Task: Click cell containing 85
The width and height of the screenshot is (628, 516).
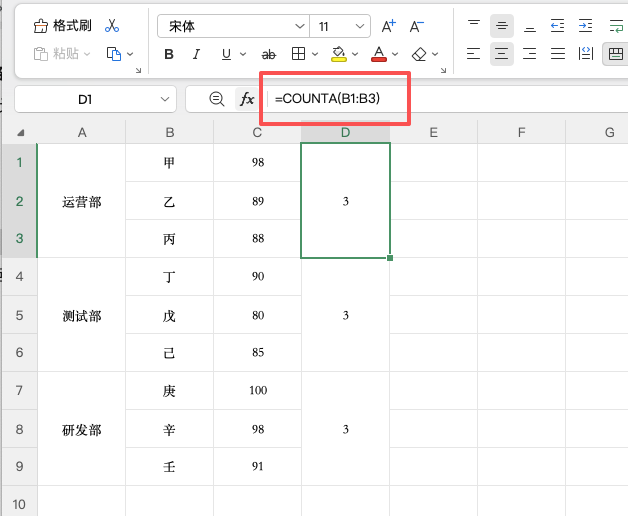Action: pos(258,353)
